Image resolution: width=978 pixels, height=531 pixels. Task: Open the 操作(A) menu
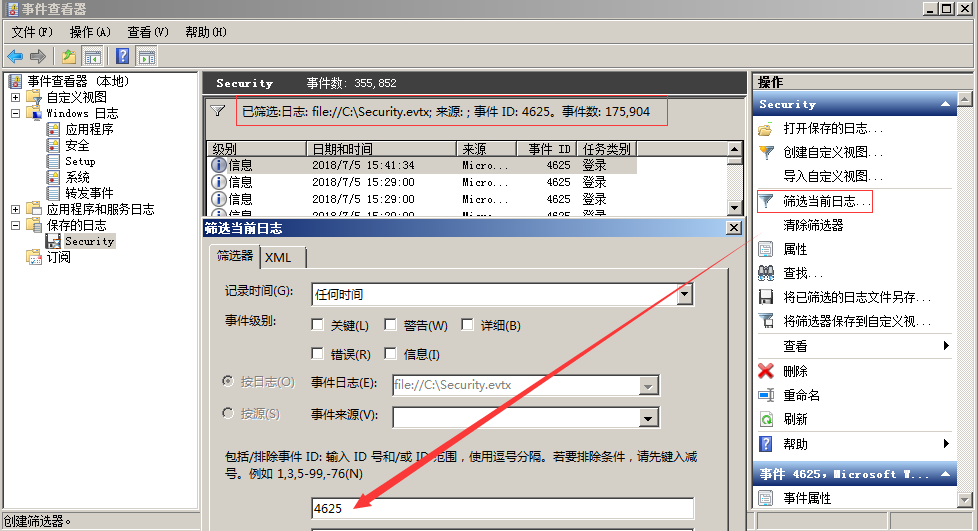tap(90, 32)
